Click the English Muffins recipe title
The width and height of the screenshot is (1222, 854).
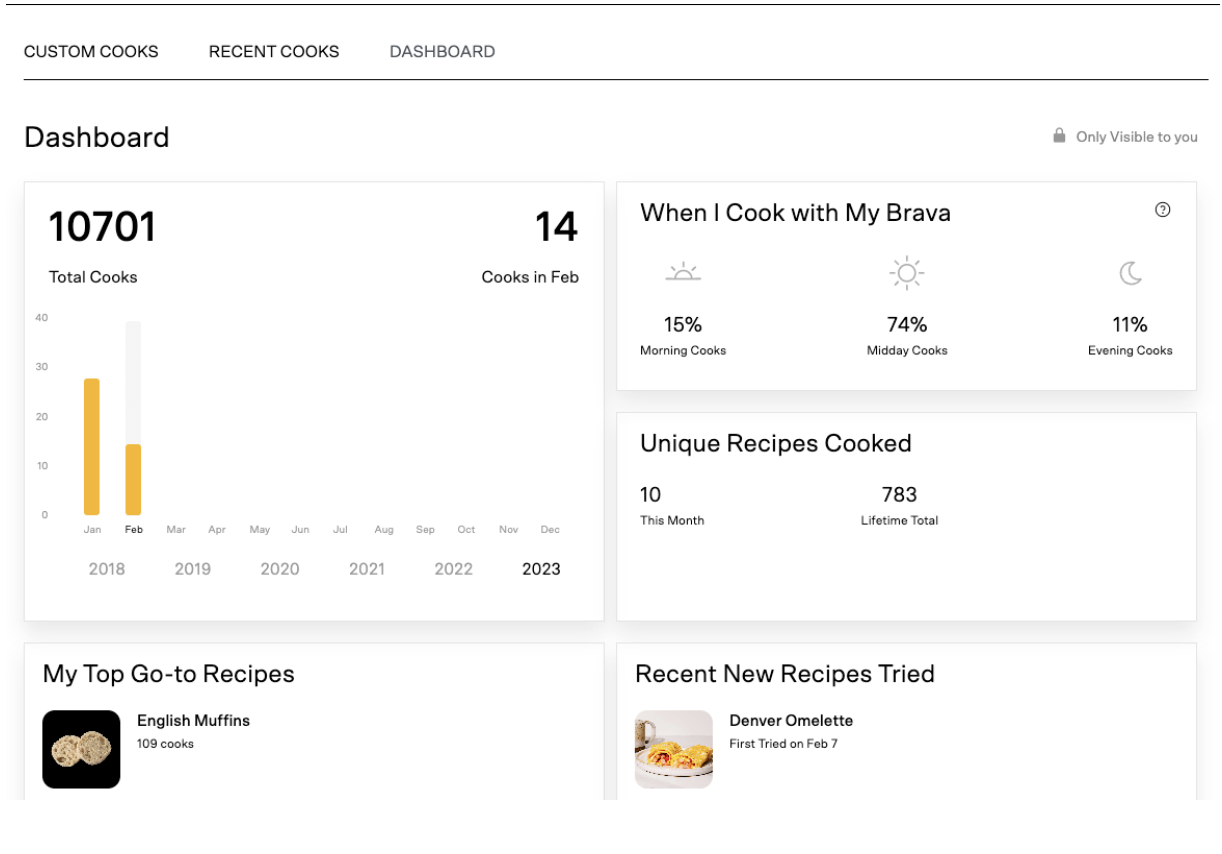pyautogui.click(x=193, y=721)
